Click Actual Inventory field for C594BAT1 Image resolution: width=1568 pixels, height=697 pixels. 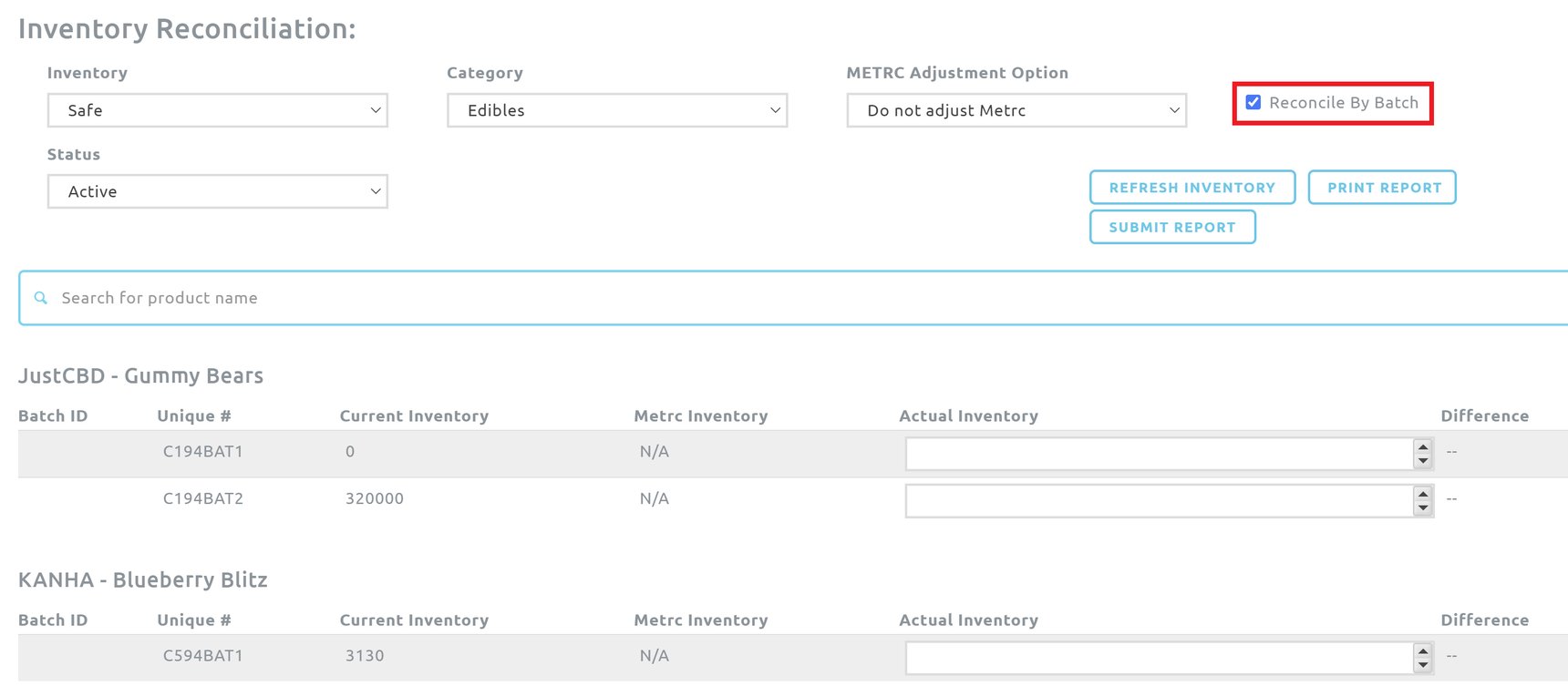tap(1158, 658)
